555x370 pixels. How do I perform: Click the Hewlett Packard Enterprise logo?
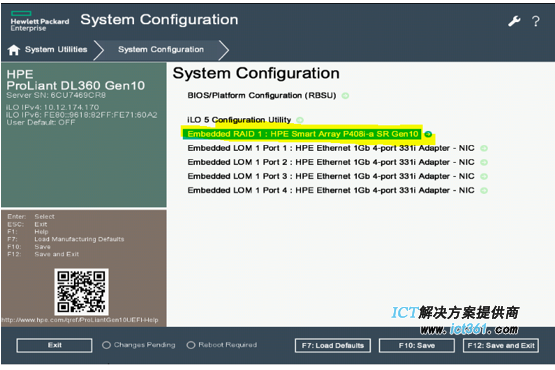click(40, 21)
